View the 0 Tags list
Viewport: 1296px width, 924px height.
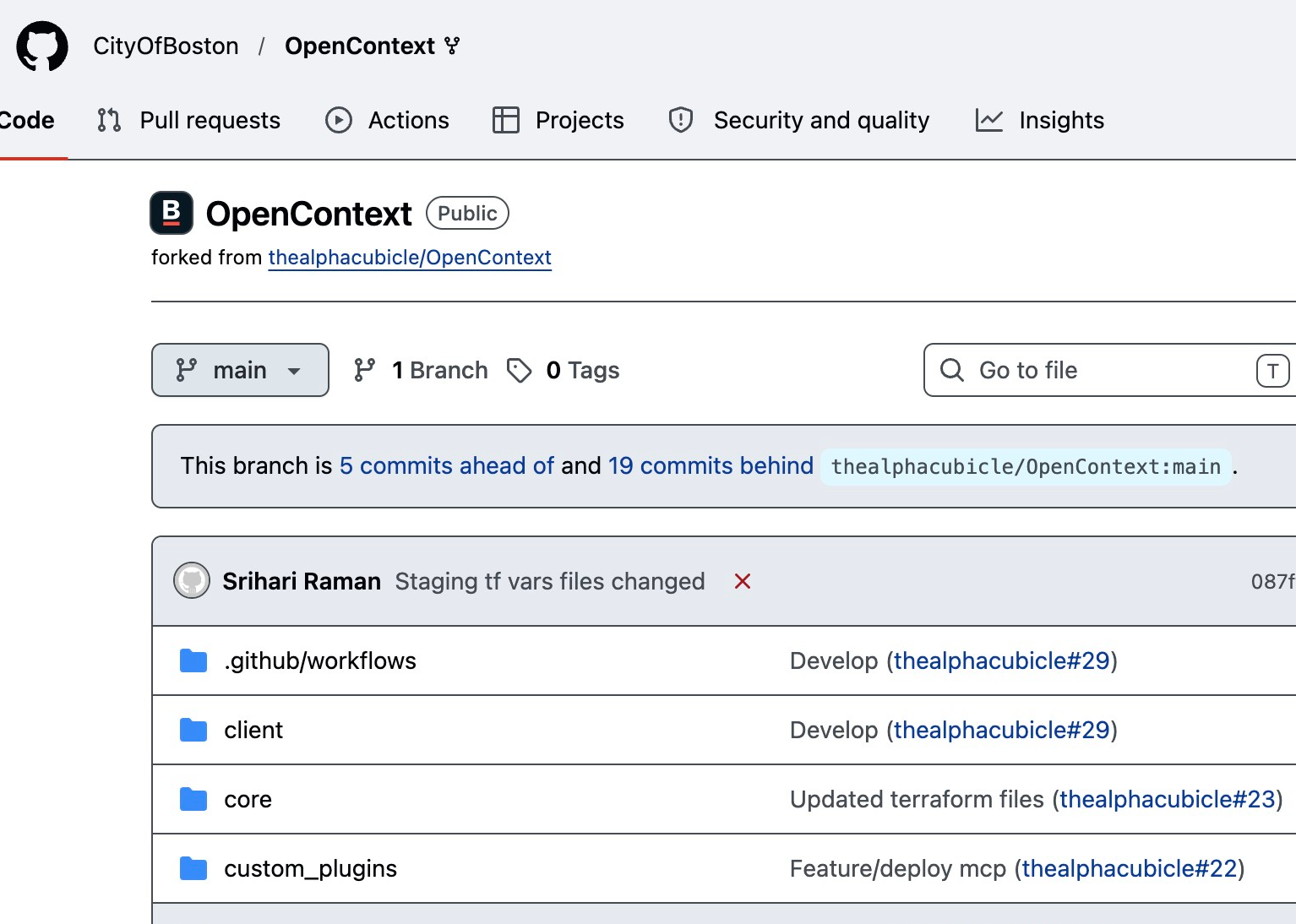[x=563, y=370]
